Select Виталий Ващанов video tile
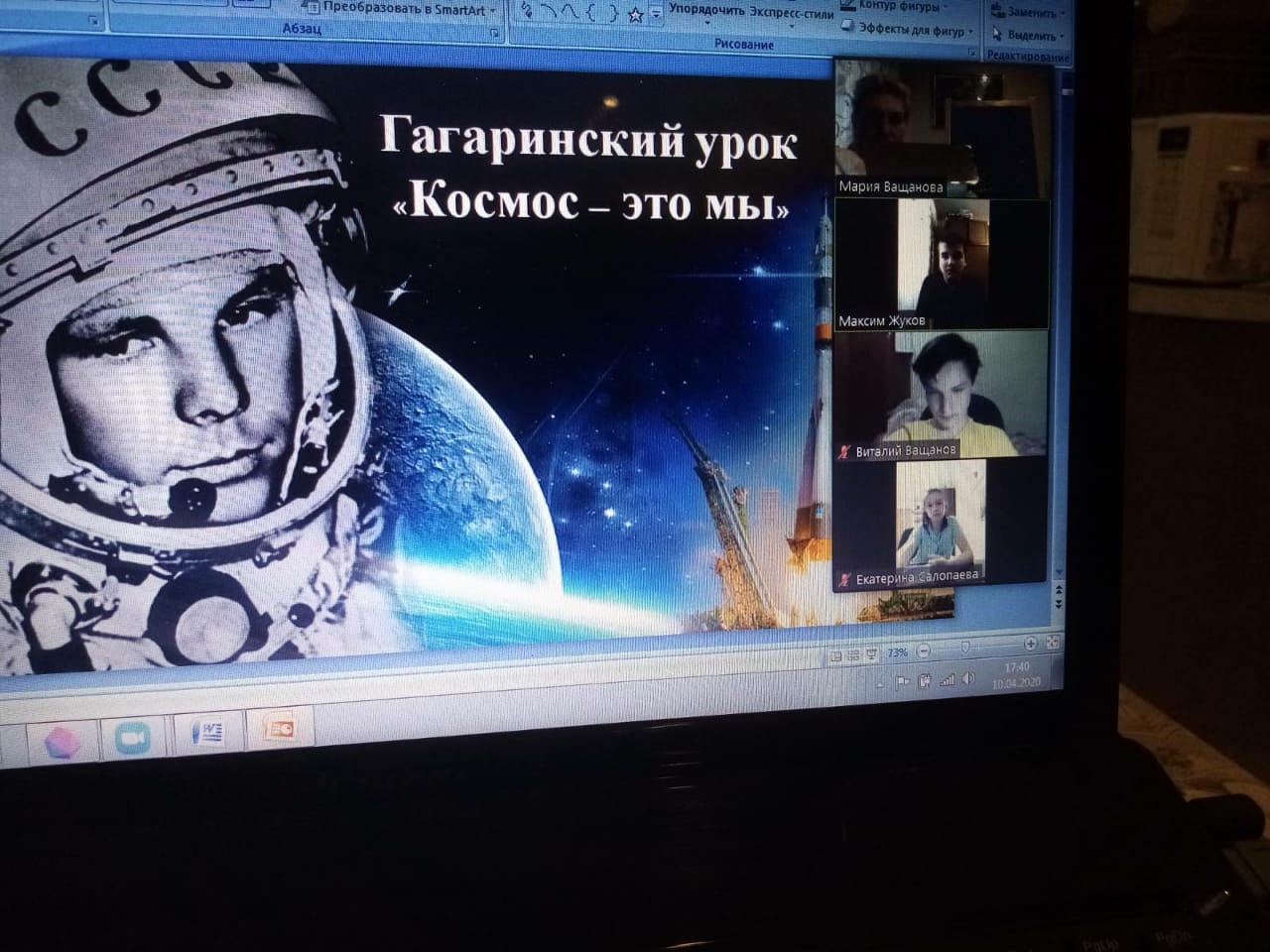The image size is (1270, 952). pos(941,395)
